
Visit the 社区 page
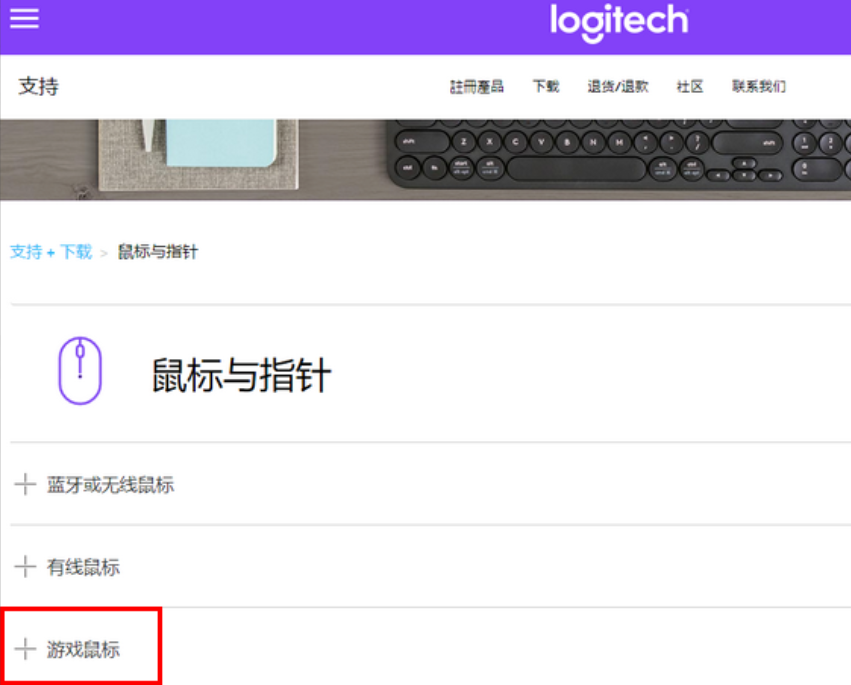coord(690,87)
